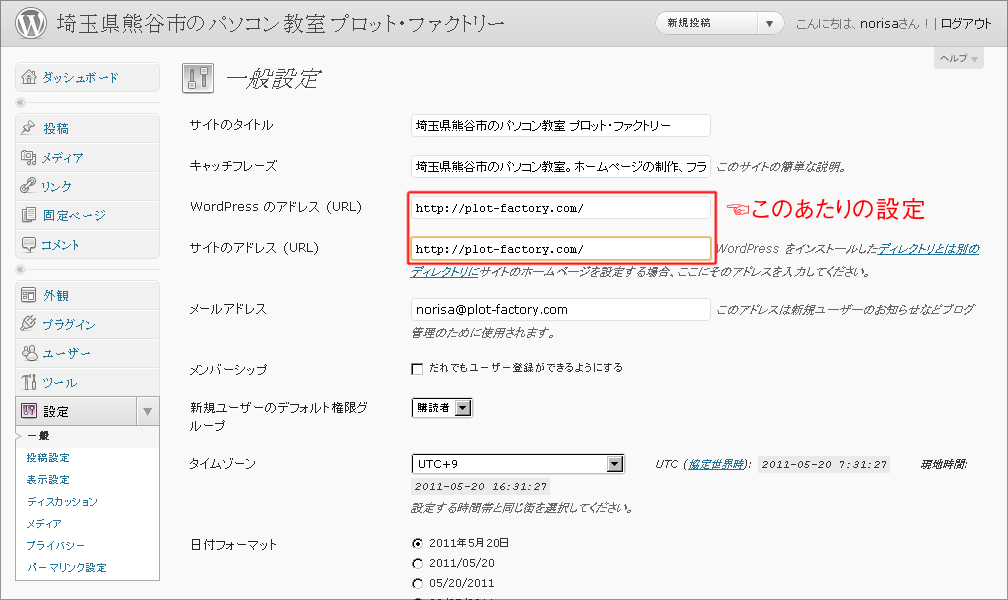The width and height of the screenshot is (1008, 600).
Task: Open ツール menu
Action: (x=60, y=383)
